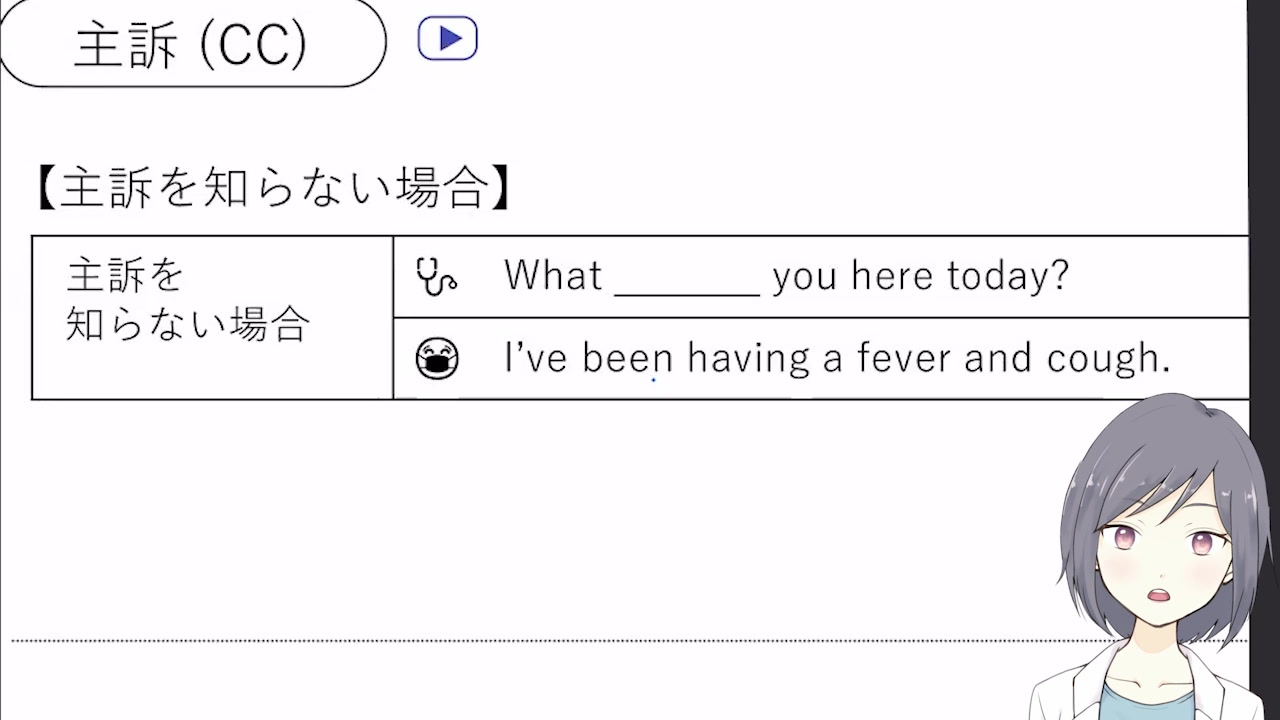This screenshot has height=720, width=1280.
Task: Select the word "What" in the question
Action: (x=553, y=275)
